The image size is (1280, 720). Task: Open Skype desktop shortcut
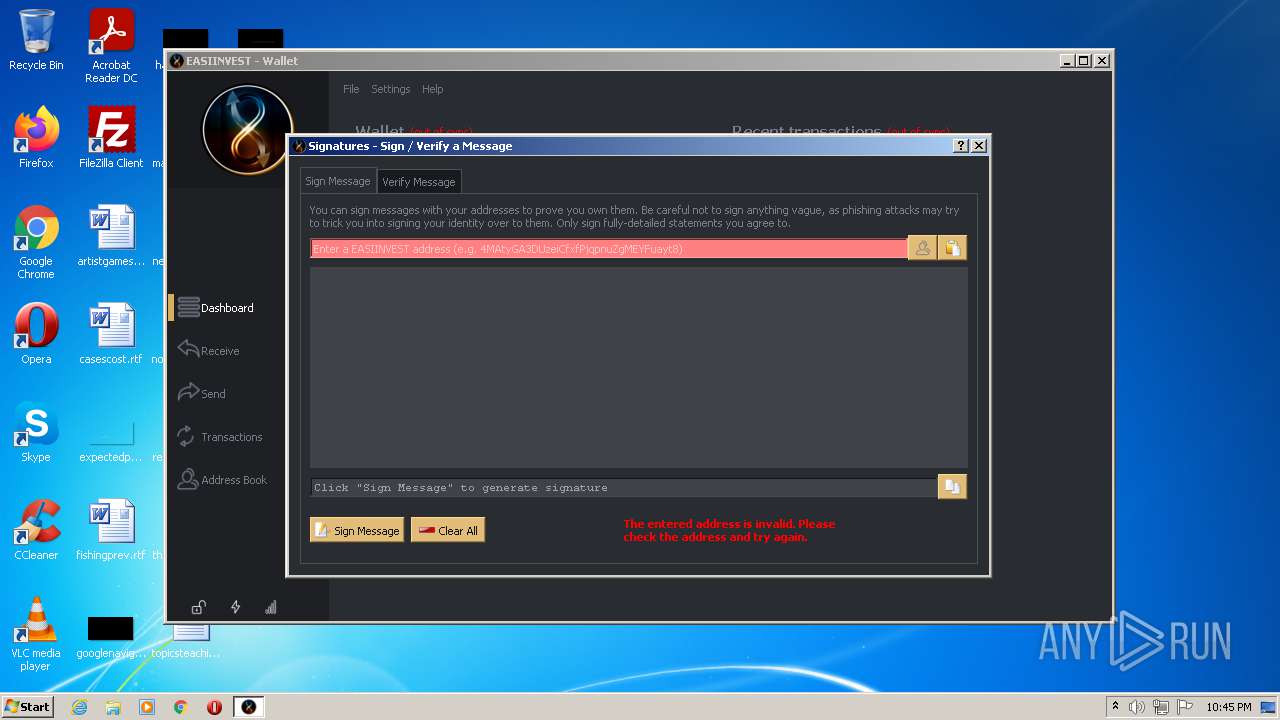point(36,432)
